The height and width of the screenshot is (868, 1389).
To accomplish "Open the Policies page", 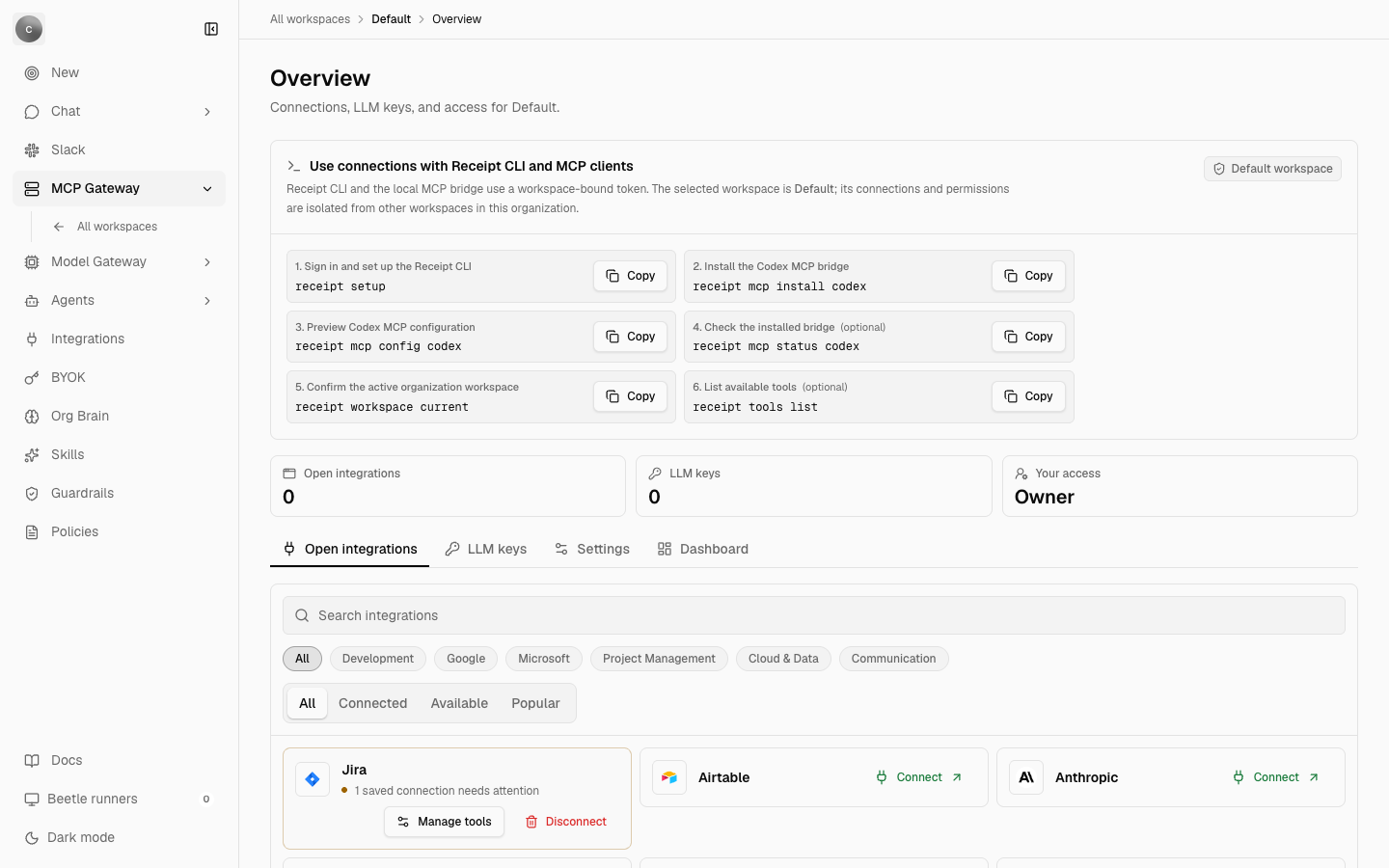I will [x=119, y=531].
